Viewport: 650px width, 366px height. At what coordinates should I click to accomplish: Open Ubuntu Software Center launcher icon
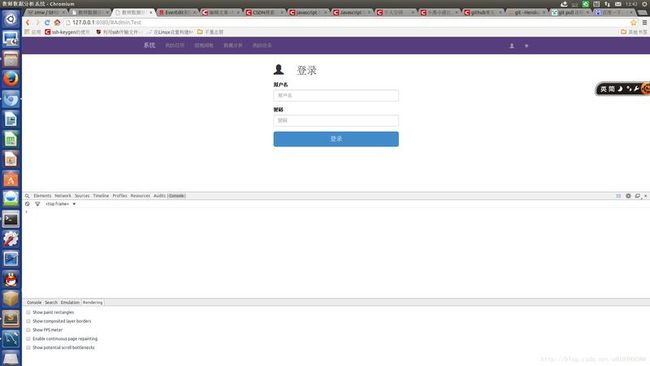[11, 179]
